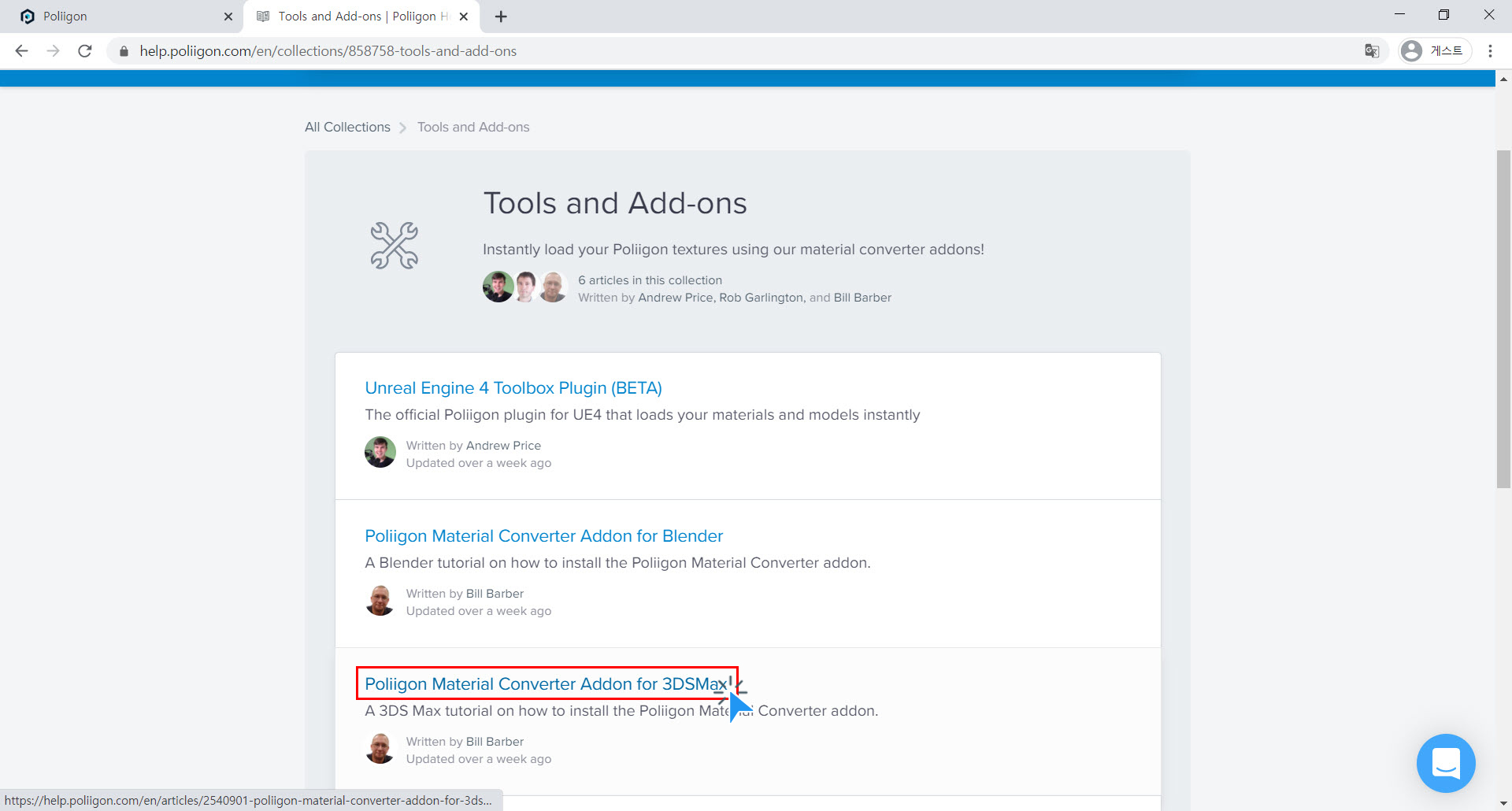Restore down the browser window

pos(1443,15)
